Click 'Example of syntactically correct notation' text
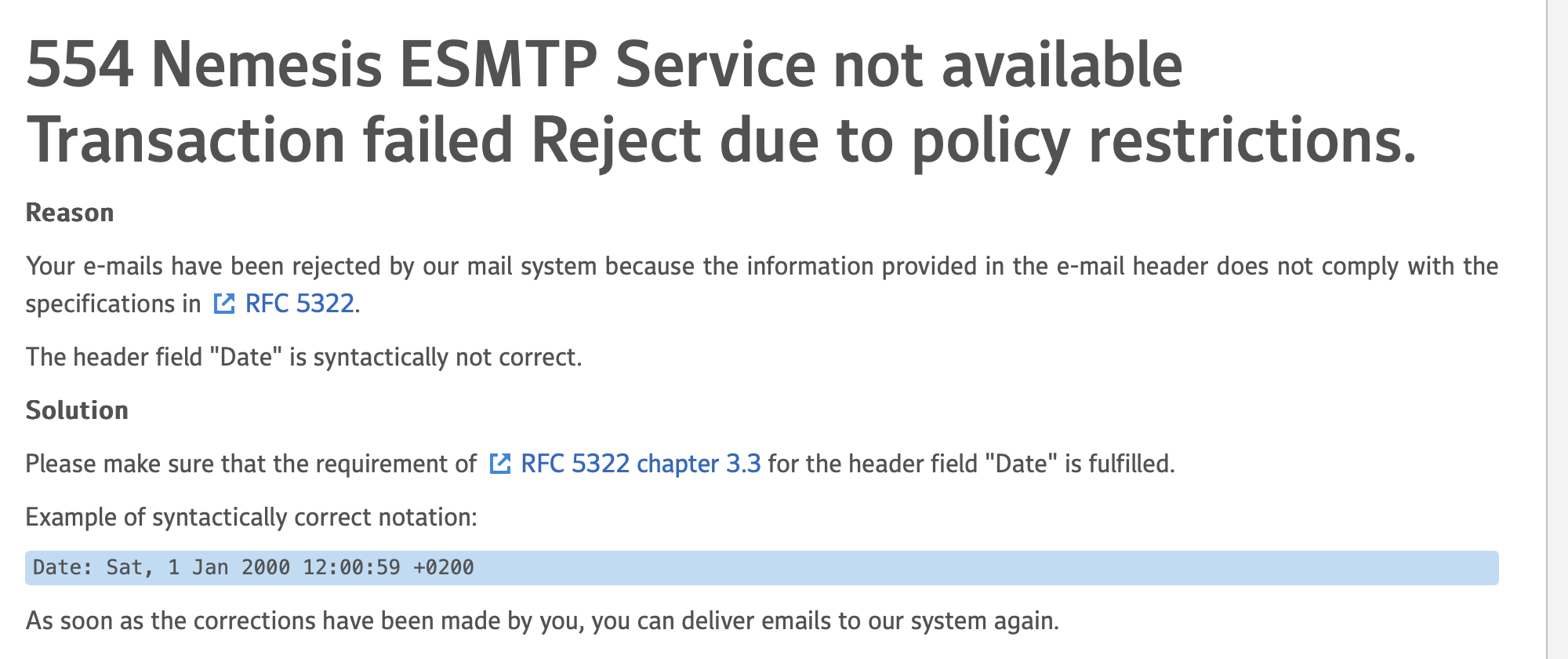The height and width of the screenshot is (659, 1568). 251,517
